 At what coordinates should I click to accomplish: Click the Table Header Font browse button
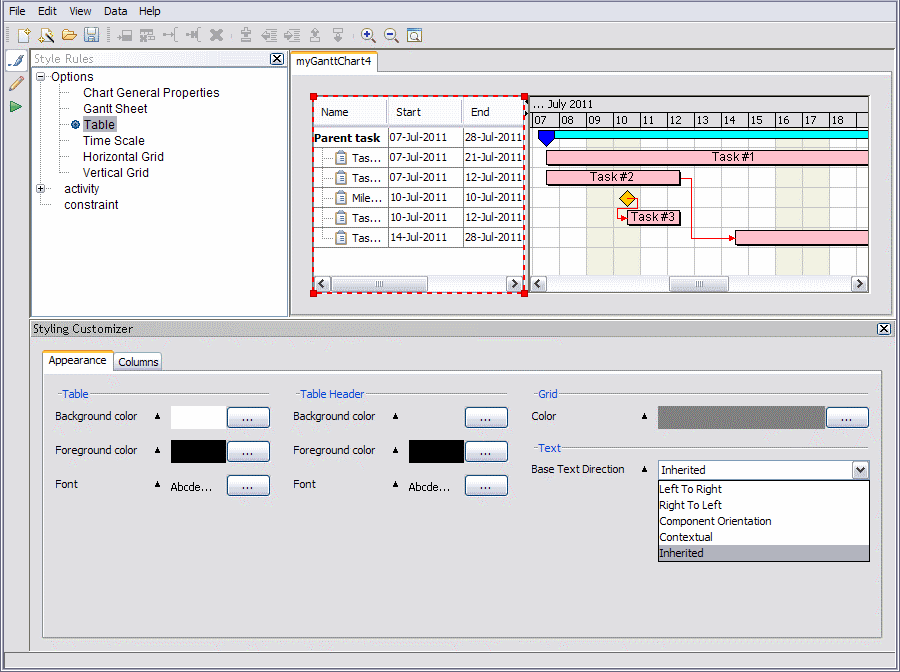(486, 485)
